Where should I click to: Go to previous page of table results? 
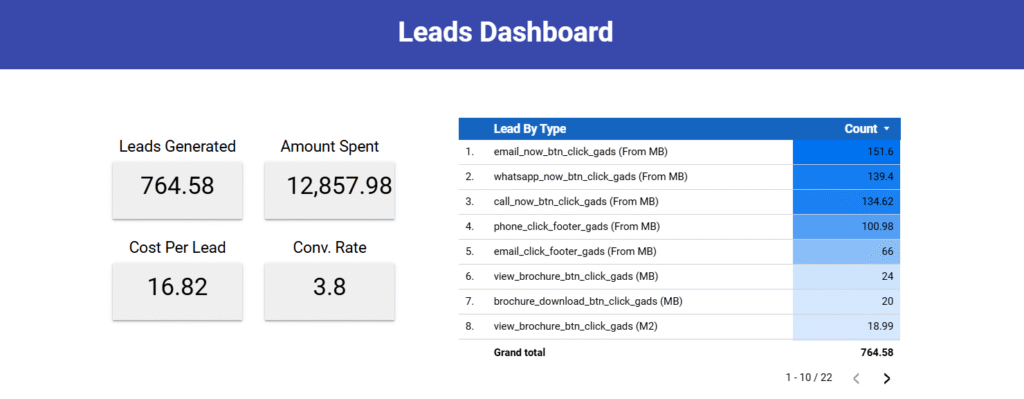pyautogui.click(x=856, y=378)
